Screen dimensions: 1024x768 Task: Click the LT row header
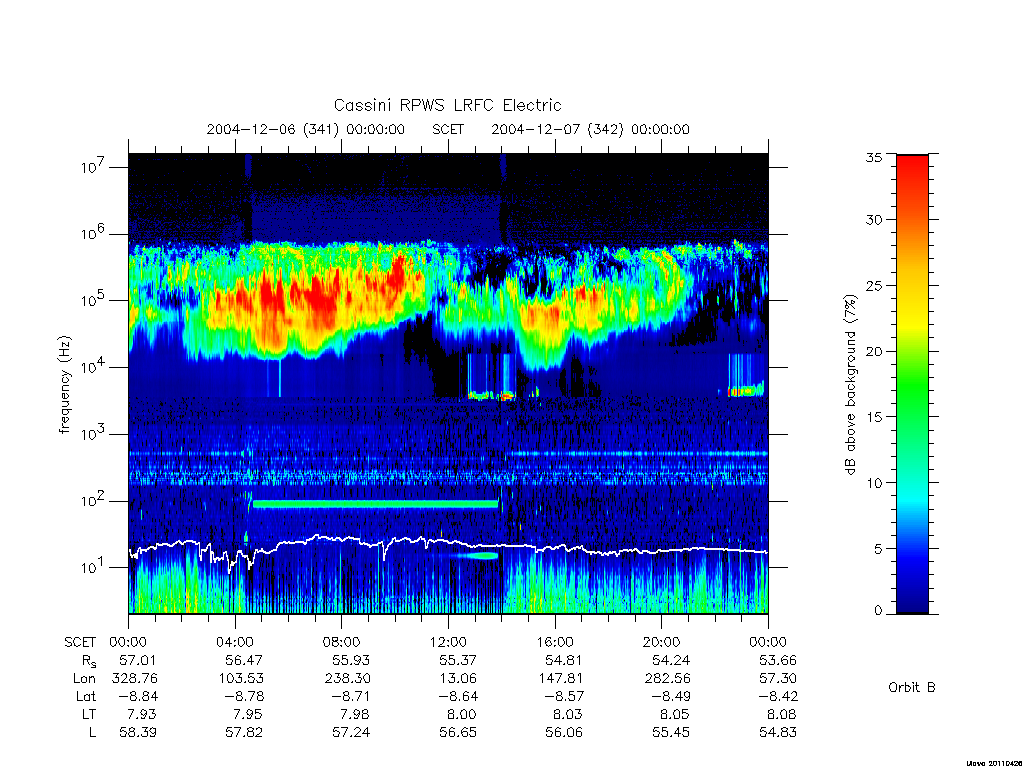pyautogui.click(x=88, y=714)
